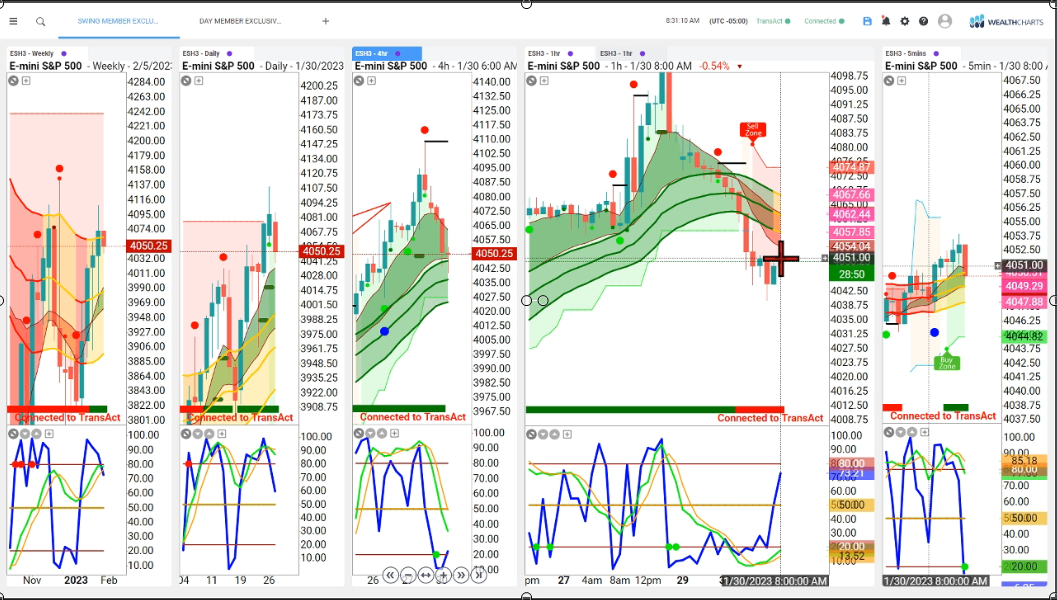1057x600 pixels.
Task: Add indicator plus on 4h chart
Action: (x=371, y=81)
